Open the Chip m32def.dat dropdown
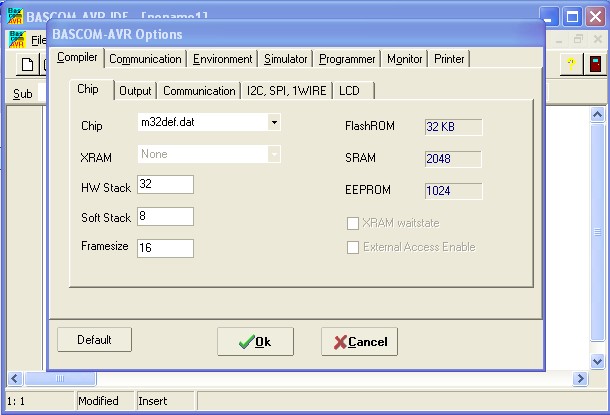Screen dimensions: 610x415 pyautogui.click(x=274, y=123)
